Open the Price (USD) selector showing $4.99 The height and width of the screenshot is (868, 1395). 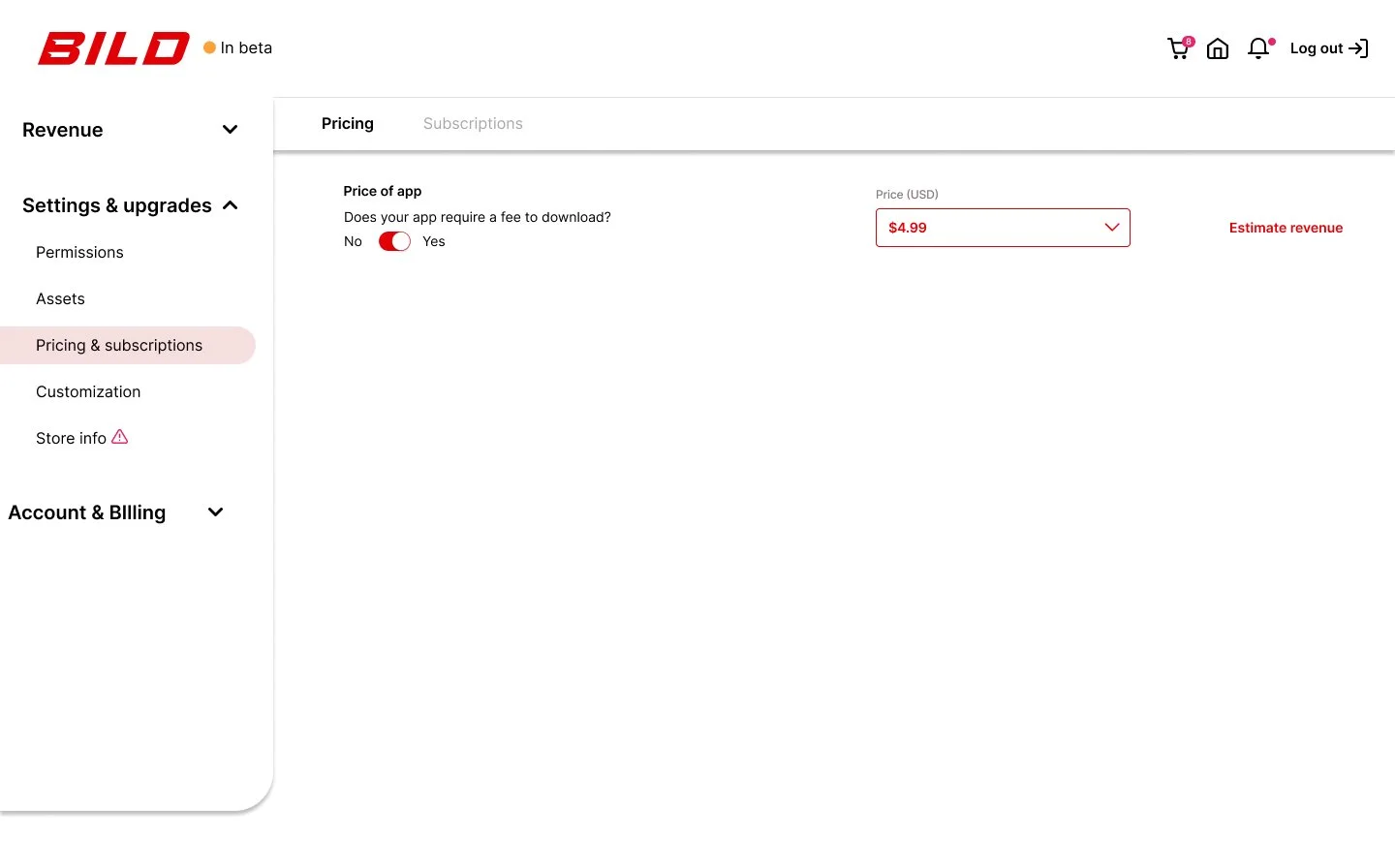pos(1003,228)
